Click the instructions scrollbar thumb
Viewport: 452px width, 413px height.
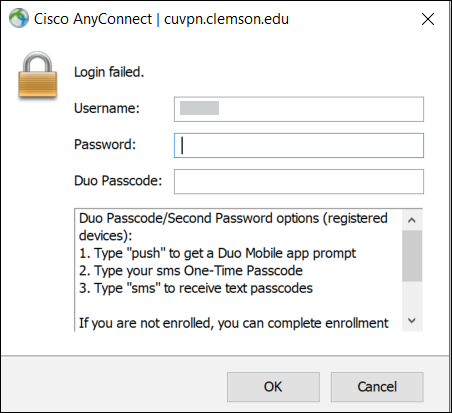[x=412, y=256]
